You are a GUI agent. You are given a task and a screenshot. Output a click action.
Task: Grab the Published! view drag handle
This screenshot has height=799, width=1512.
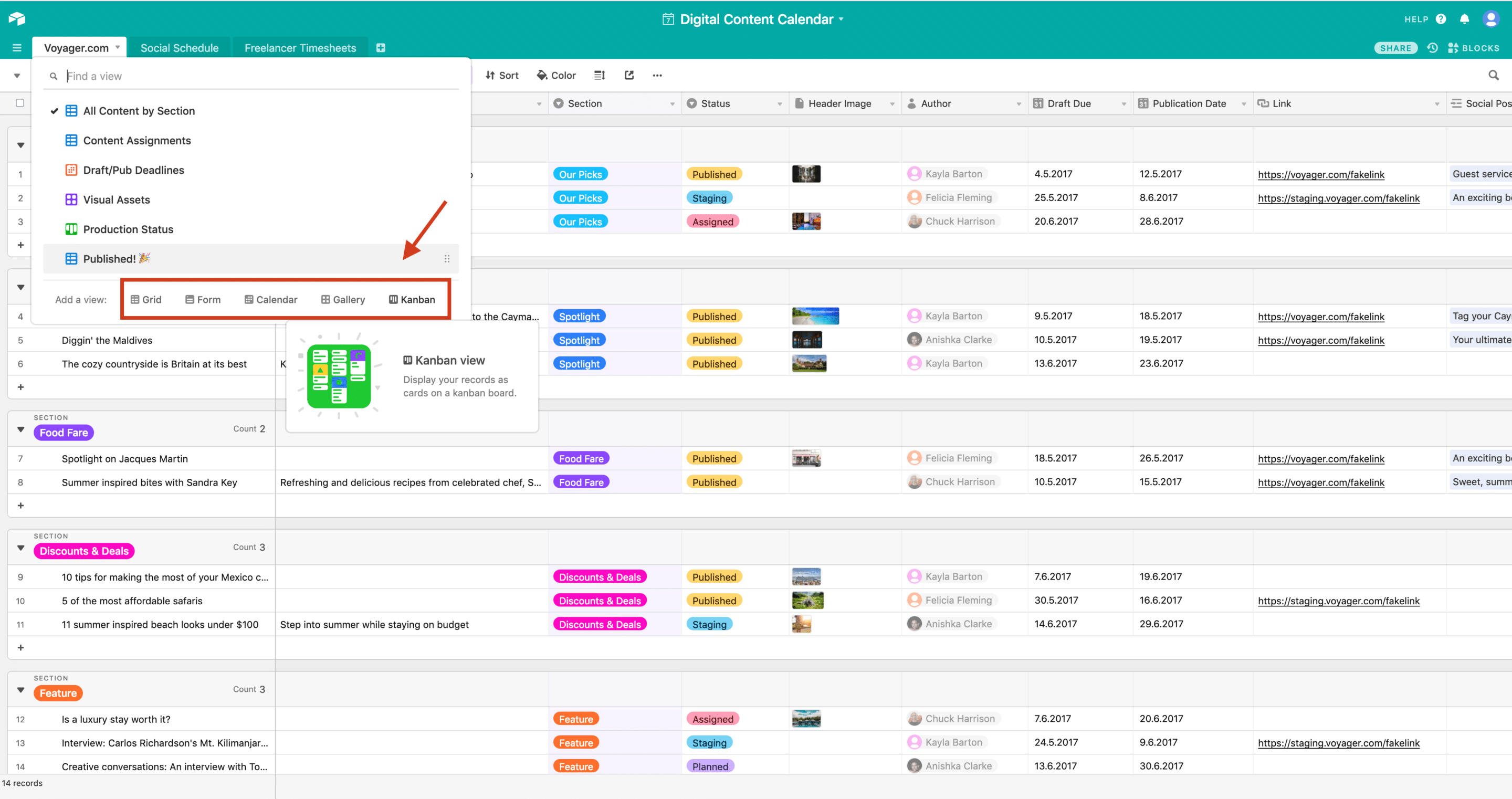pyautogui.click(x=447, y=259)
